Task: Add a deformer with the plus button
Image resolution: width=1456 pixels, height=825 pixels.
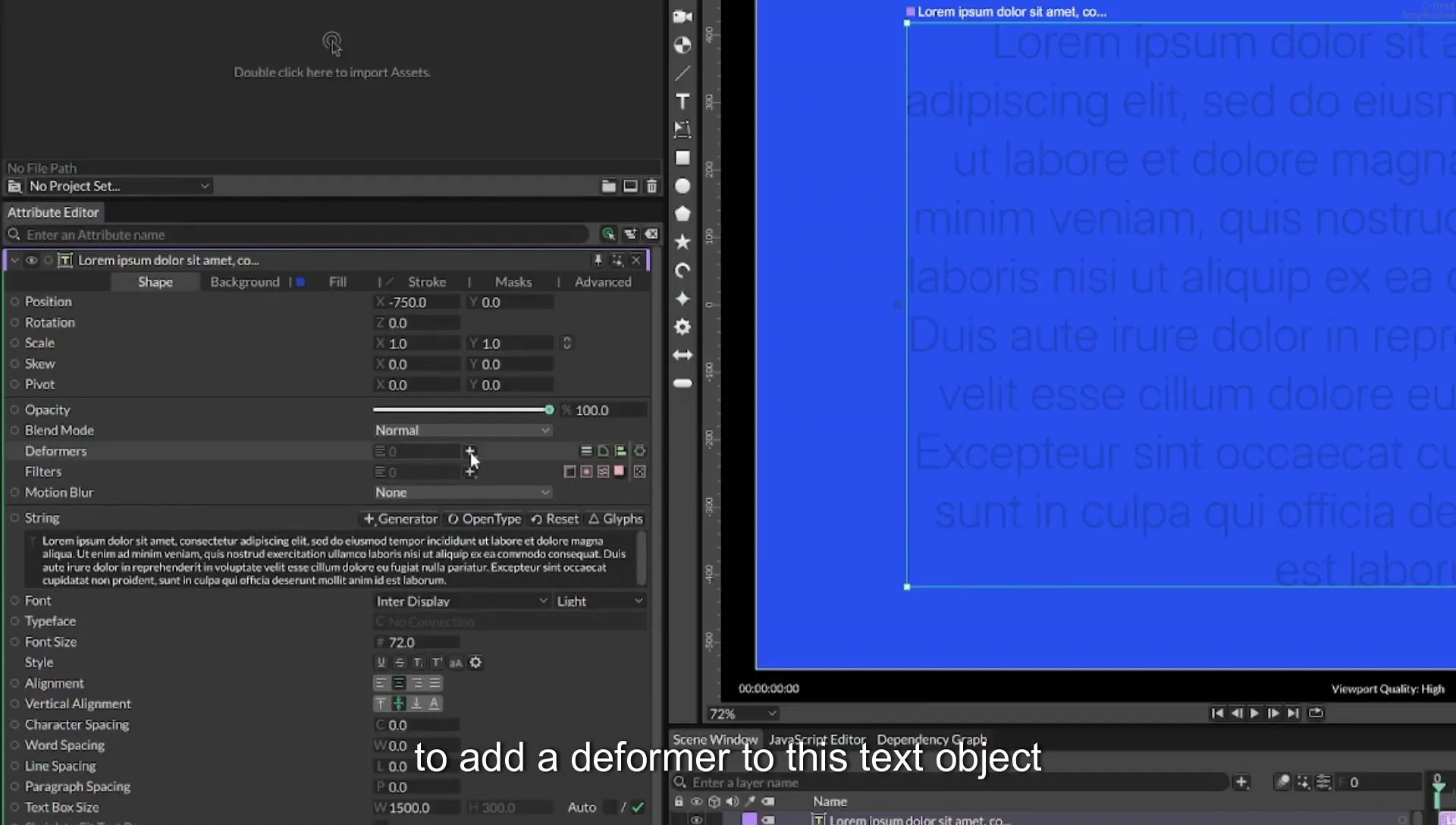Action: (470, 451)
